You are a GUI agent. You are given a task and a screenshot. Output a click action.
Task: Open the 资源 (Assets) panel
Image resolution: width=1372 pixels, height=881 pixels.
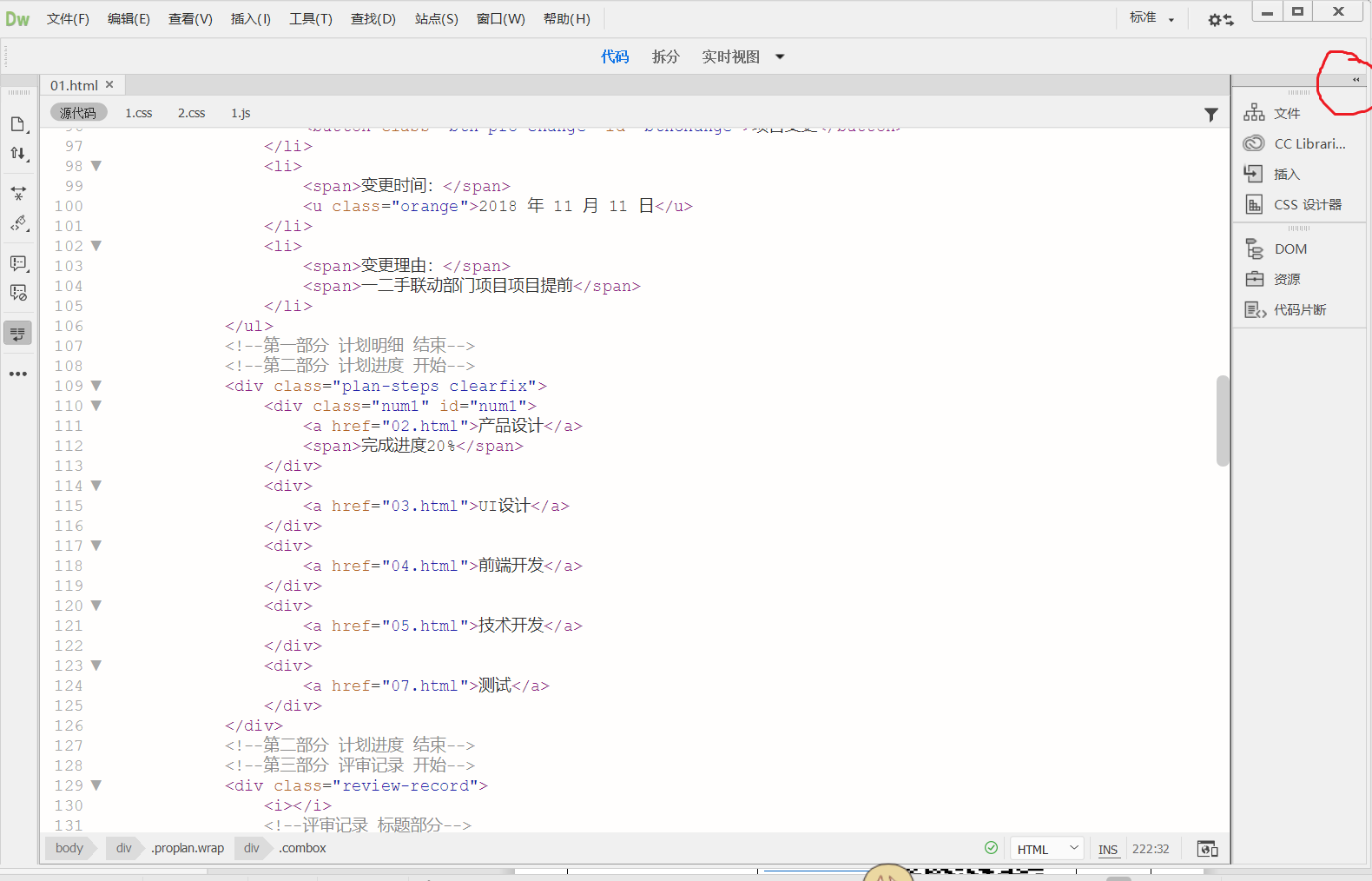tap(1272, 279)
